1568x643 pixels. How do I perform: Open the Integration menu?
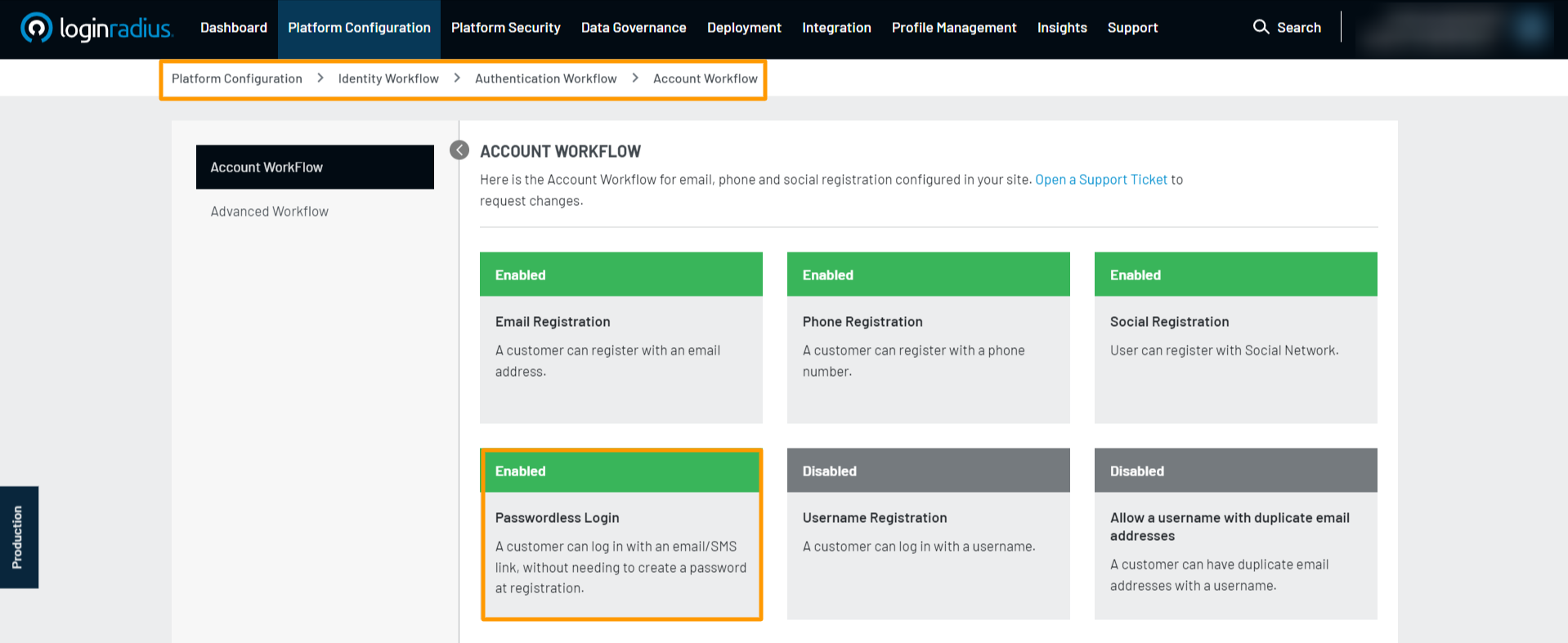pos(836,28)
